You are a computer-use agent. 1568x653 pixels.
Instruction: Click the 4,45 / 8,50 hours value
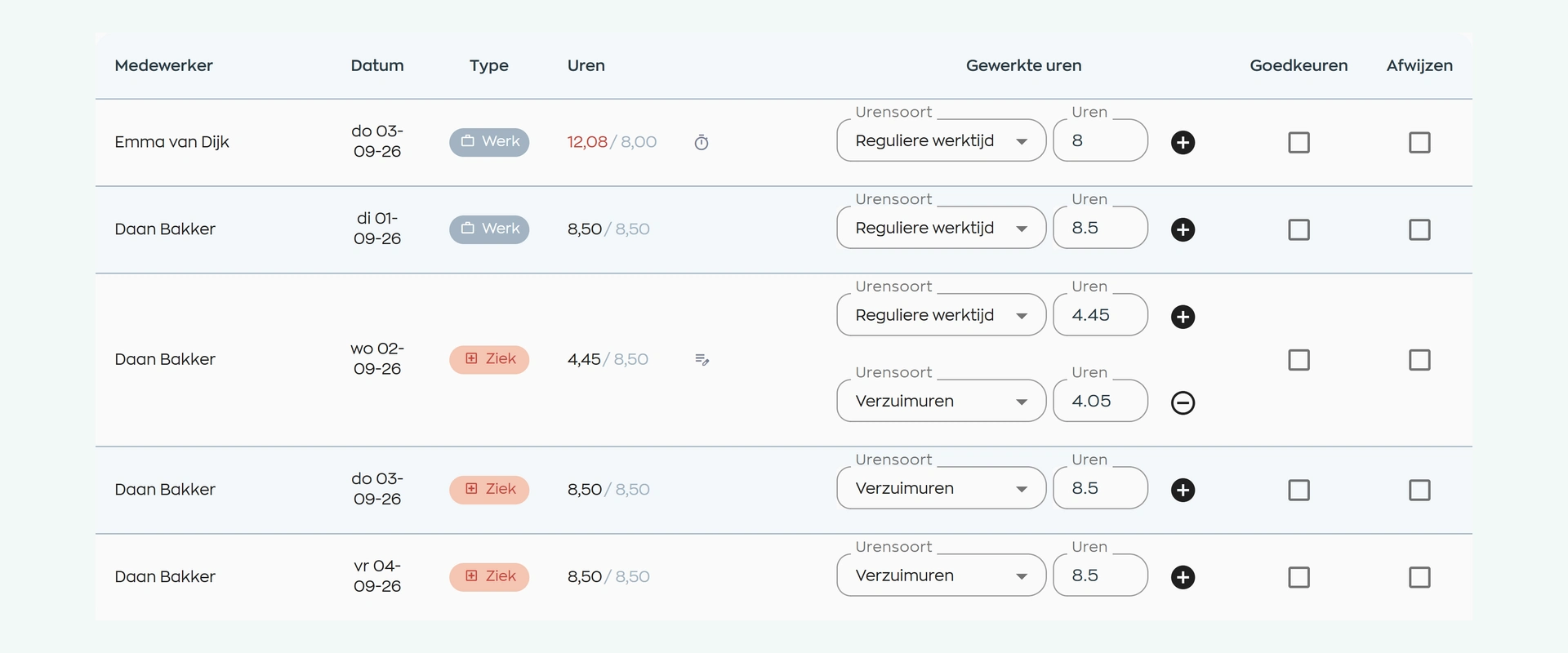[x=608, y=359]
